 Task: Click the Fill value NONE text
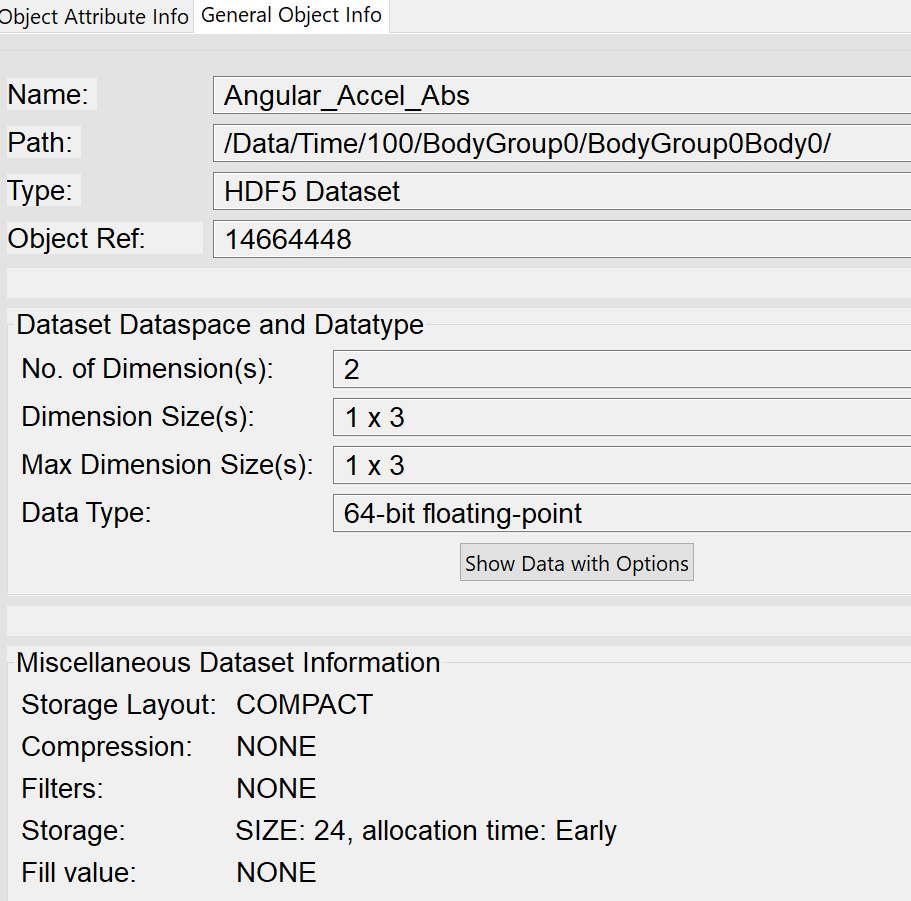(x=277, y=873)
